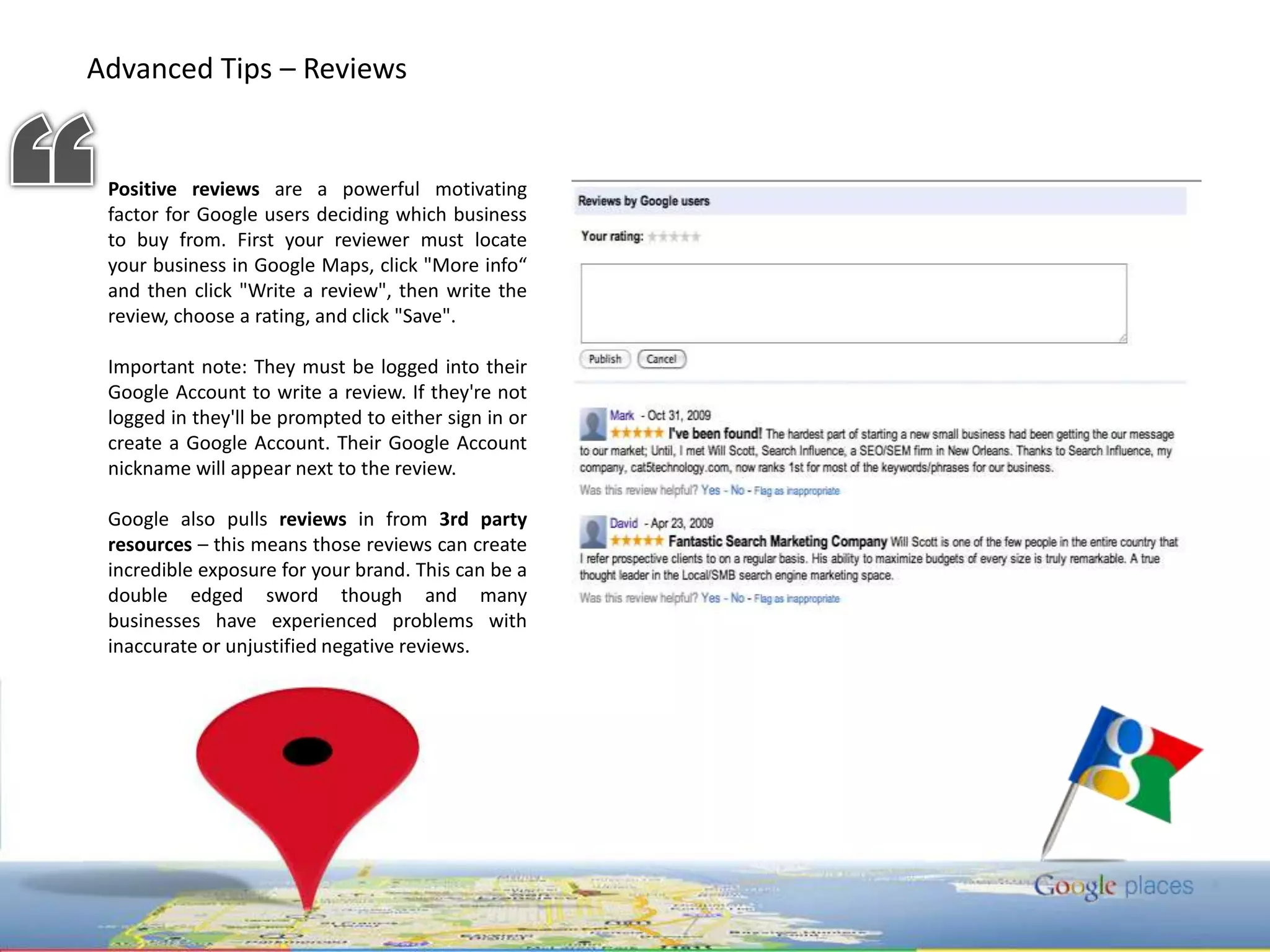Click the Google places logo text
Screen dimensions: 1270x952
click(x=1113, y=886)
